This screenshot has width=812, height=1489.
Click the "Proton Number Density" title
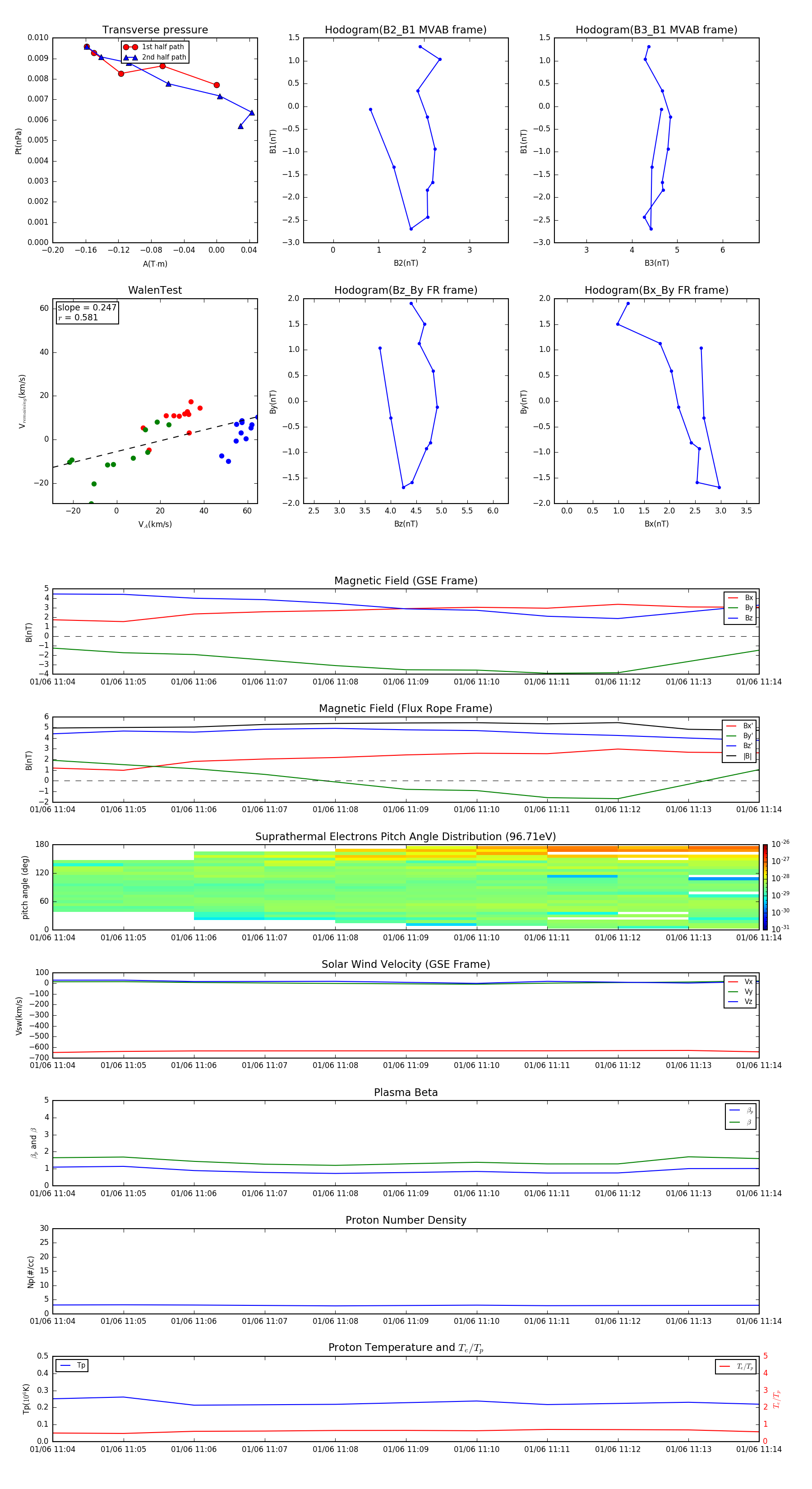(406, 1220)
